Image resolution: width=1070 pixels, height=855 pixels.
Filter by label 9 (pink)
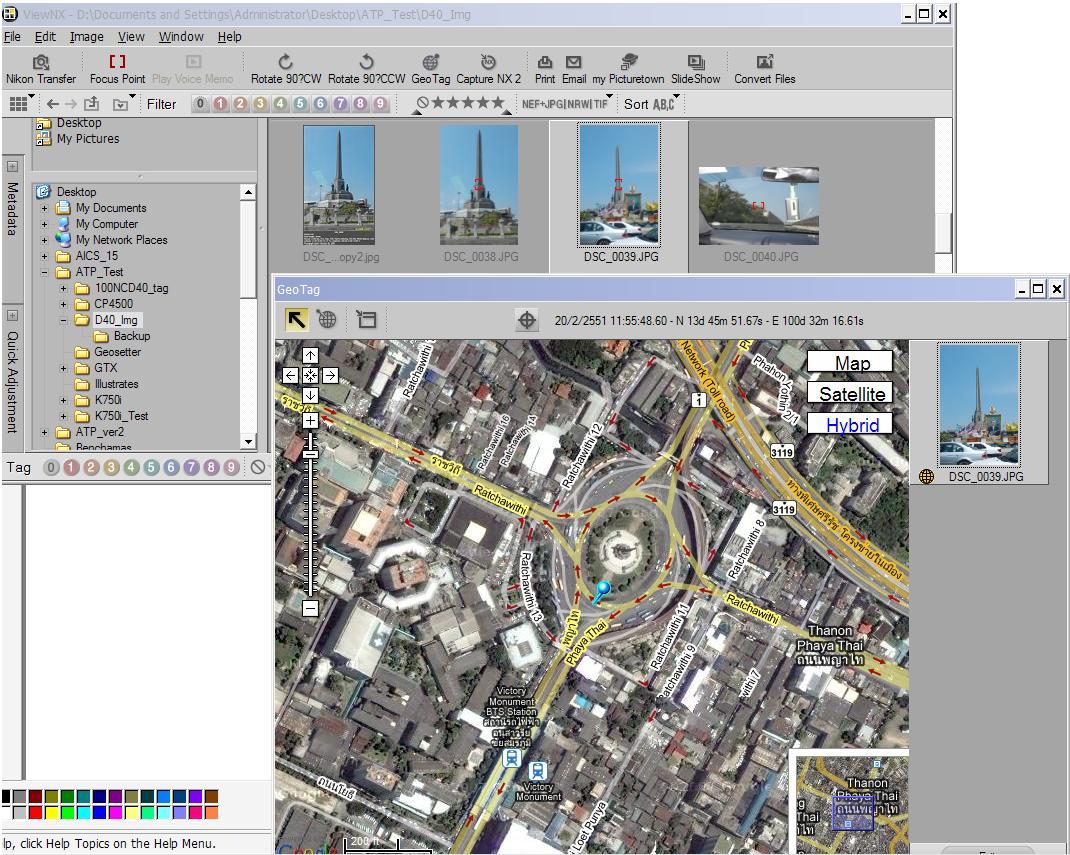pyautogui.click(x=380, y=104)
